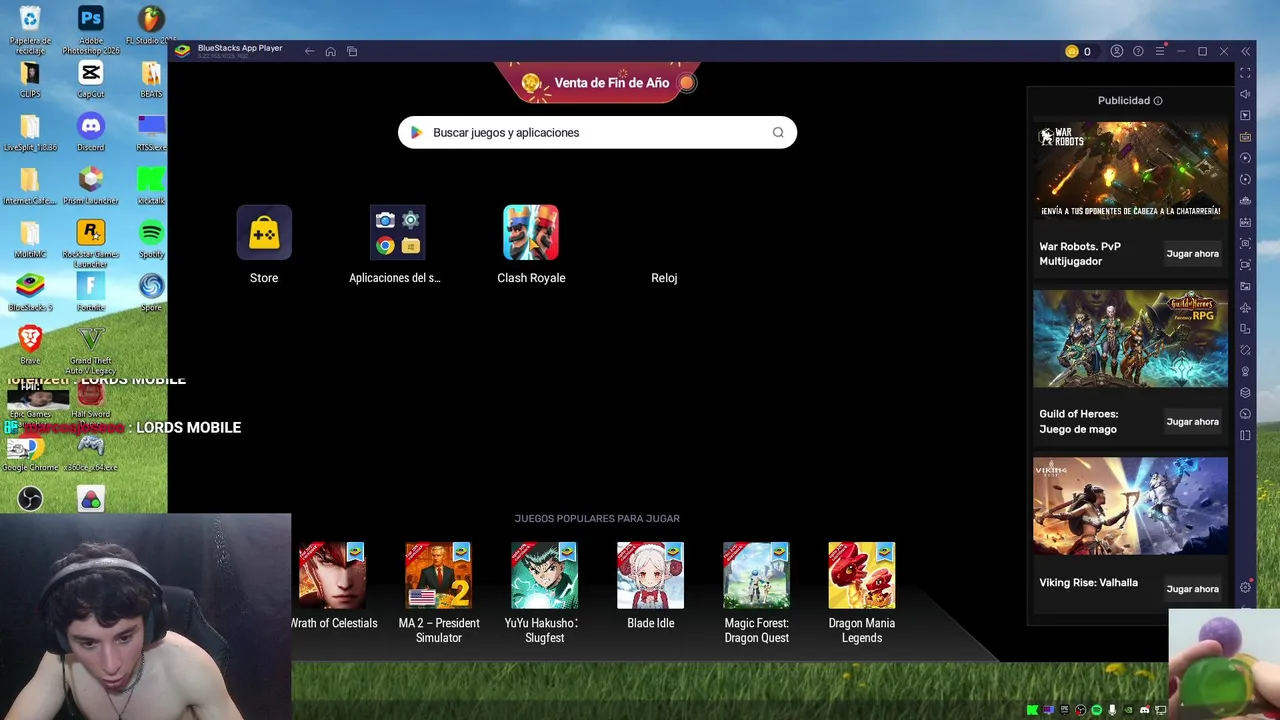1280x720 pixels.
Task: Go back with the BlueStacks back arrow
Action: point(309,51)
